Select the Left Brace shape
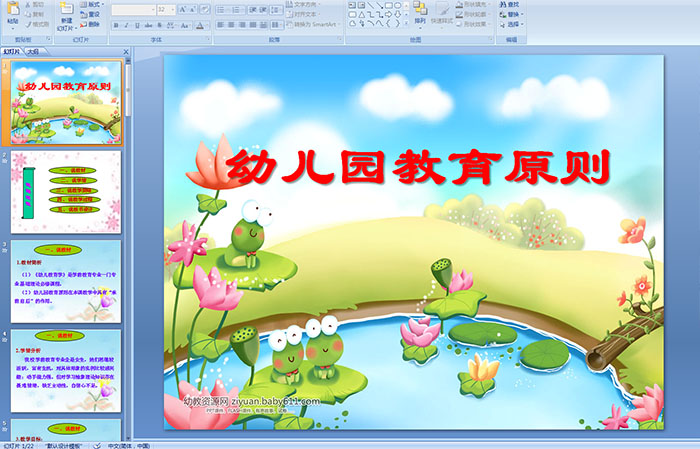The image size is (700, 449). 388,24
